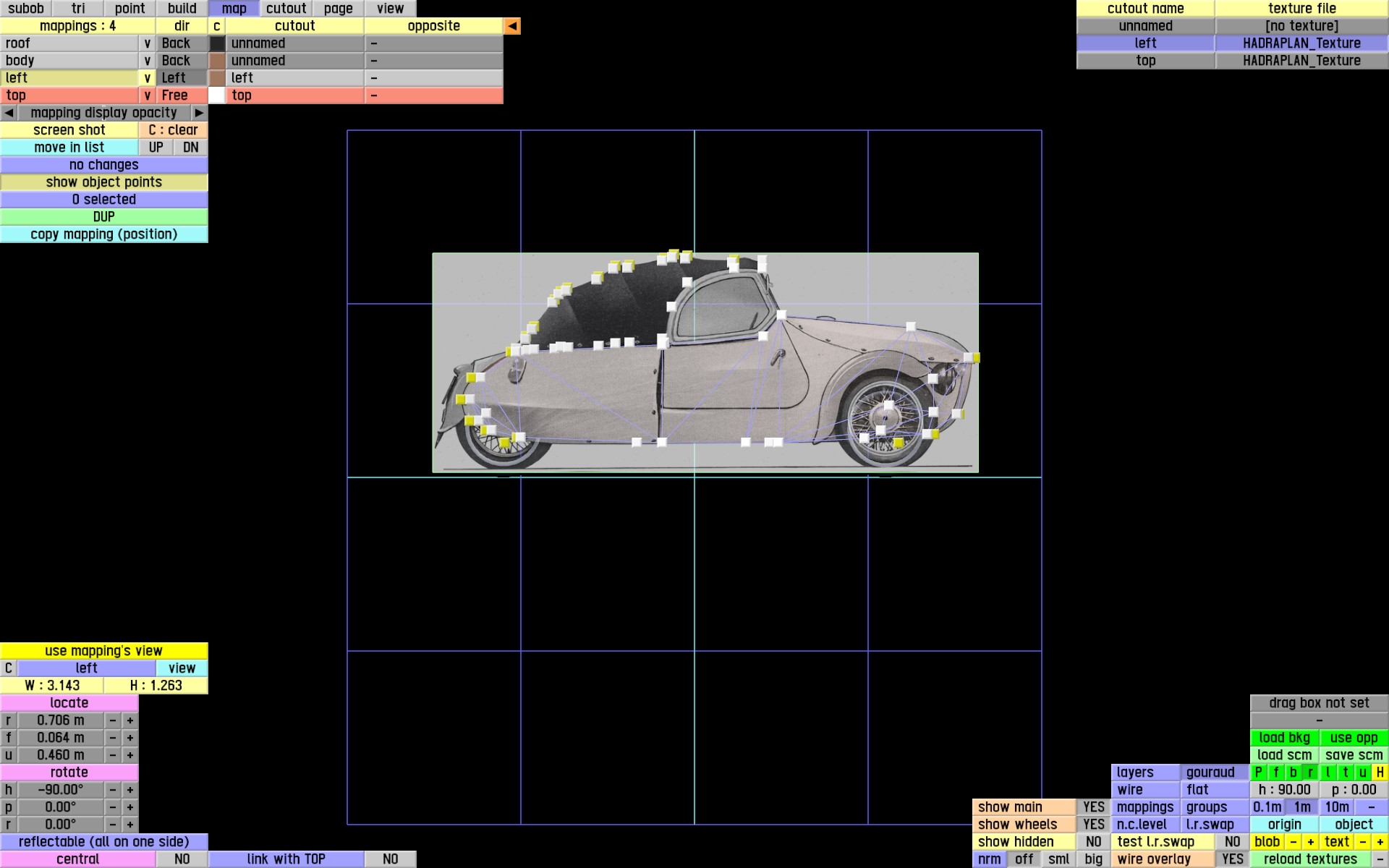Click the copy mapping (position) button

click(x=103, y=234)
